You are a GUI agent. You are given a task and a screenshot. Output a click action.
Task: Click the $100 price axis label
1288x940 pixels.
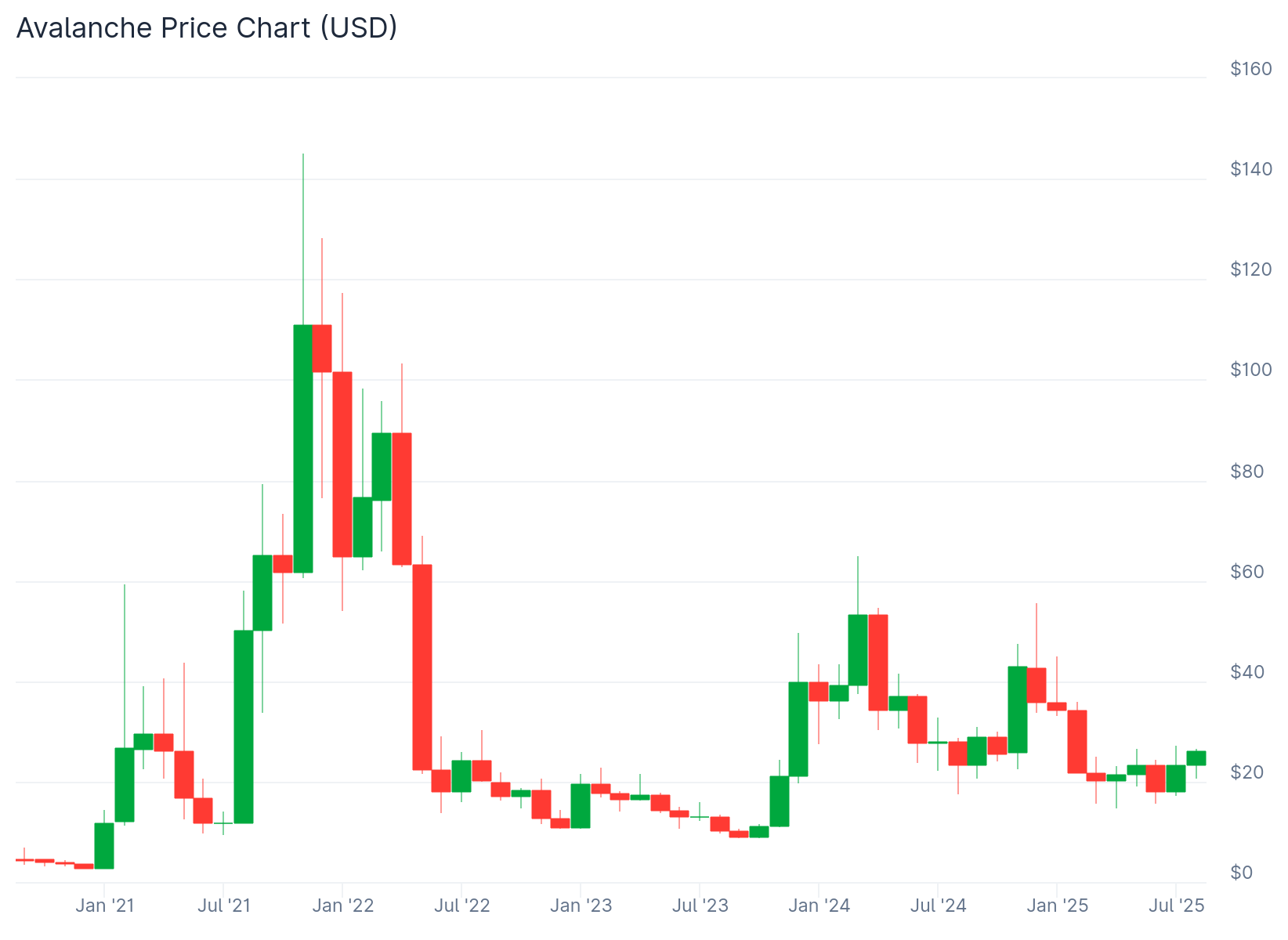pos(1251,371)
